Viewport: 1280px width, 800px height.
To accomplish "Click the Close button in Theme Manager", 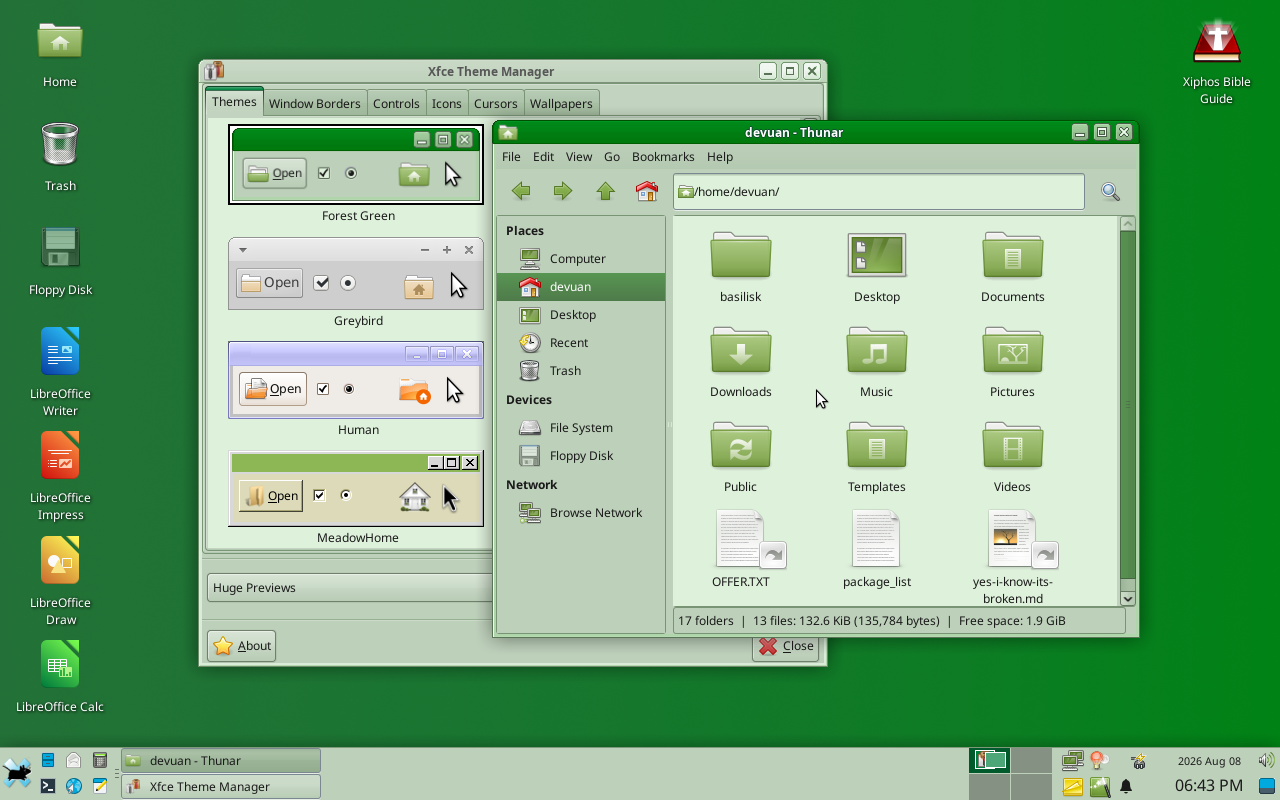I will point(786,646).
